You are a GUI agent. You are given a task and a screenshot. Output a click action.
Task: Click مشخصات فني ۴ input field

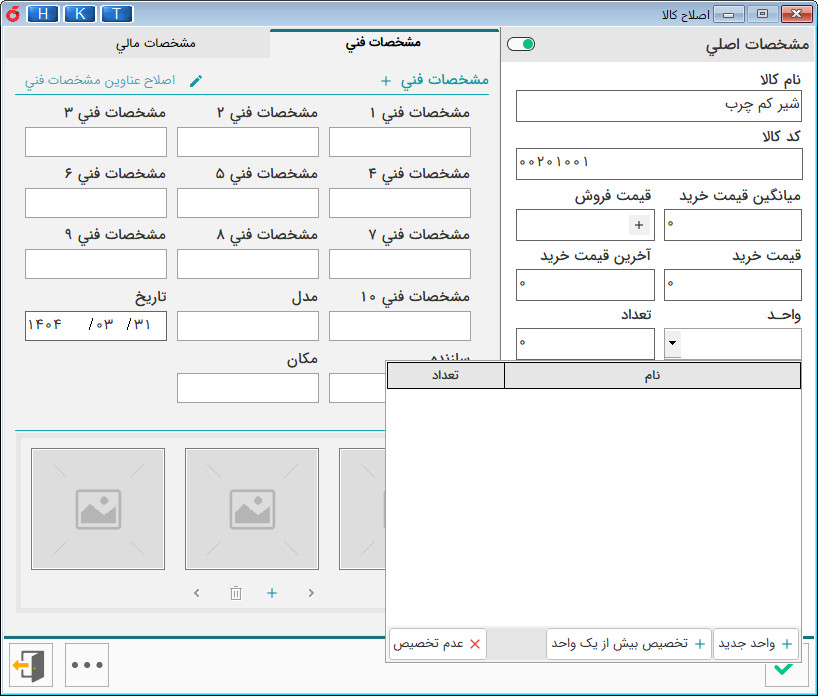pyautogui.click(x=400, y=203)
